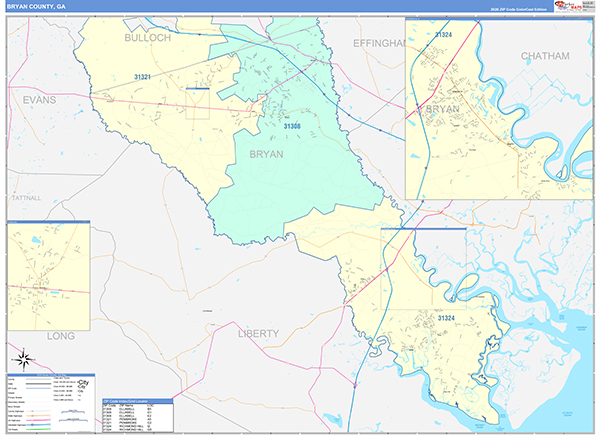The width and height of the screenshot is (600, 435).
Task: Click the EVANS county label
Action: pyautogui.click(x=39, y=100)
